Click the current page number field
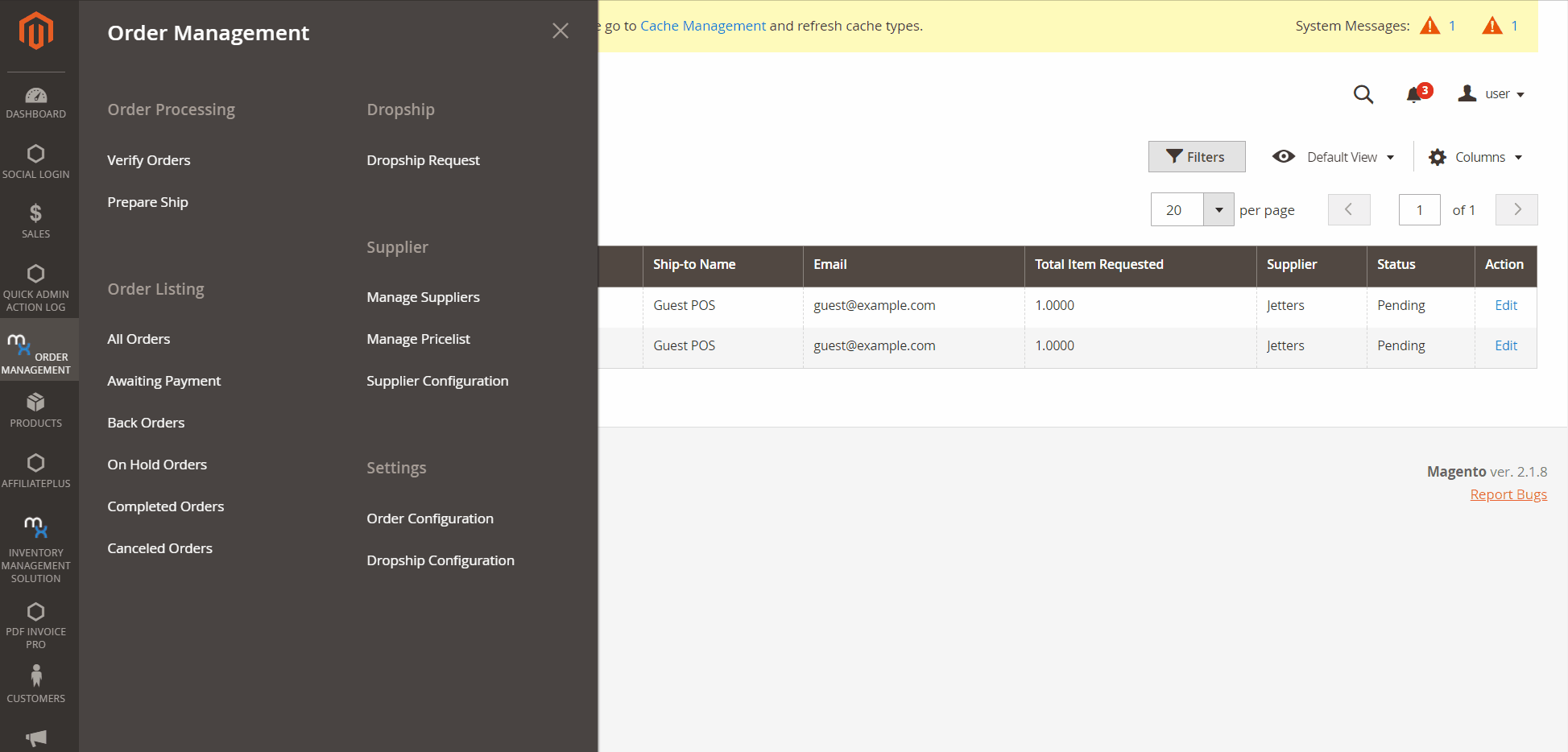 pos(1420,210)
